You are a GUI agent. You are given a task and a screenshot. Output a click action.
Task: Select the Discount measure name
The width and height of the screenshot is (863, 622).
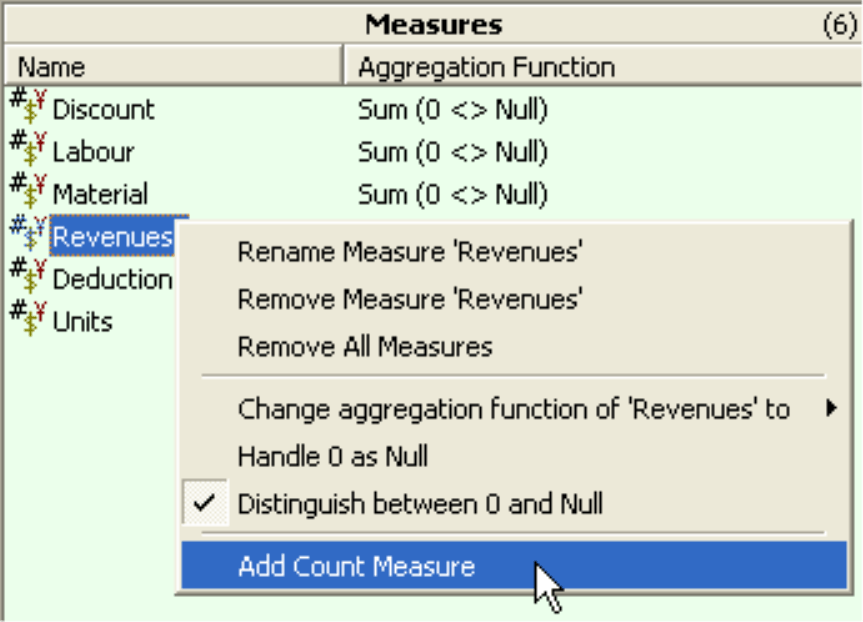[103, 109]
